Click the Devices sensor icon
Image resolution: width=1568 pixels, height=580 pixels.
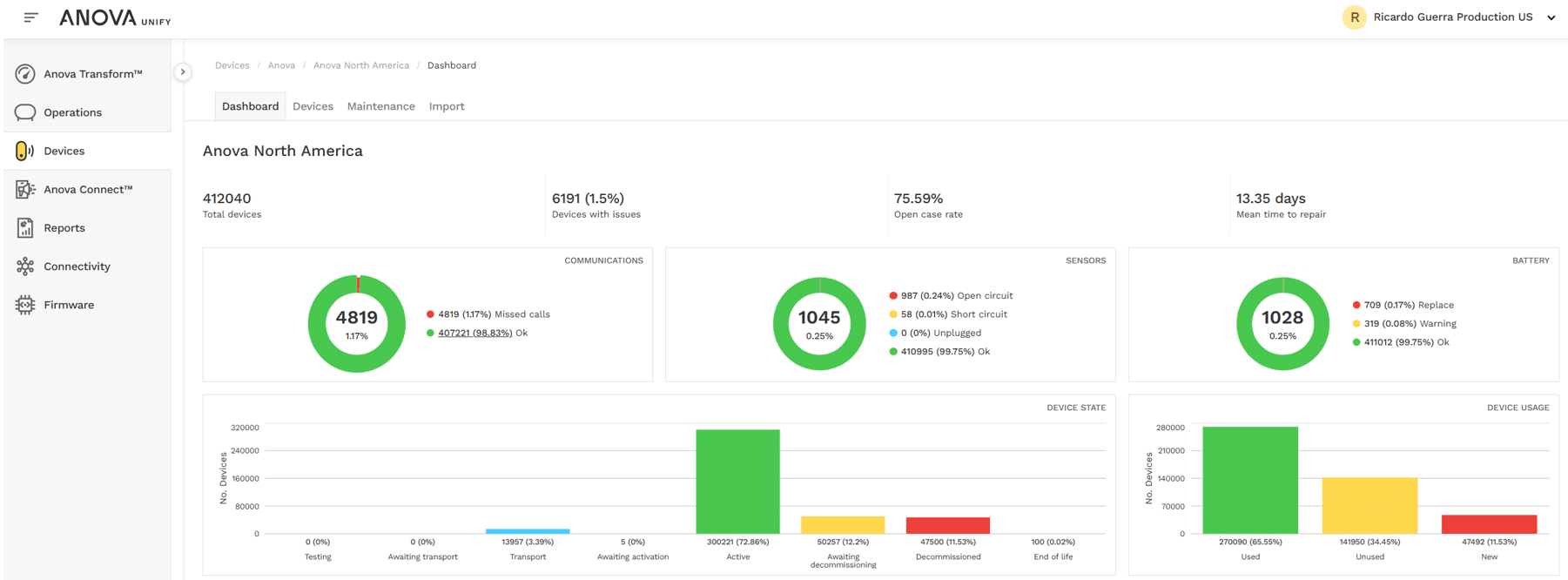(x=25, y=151)
